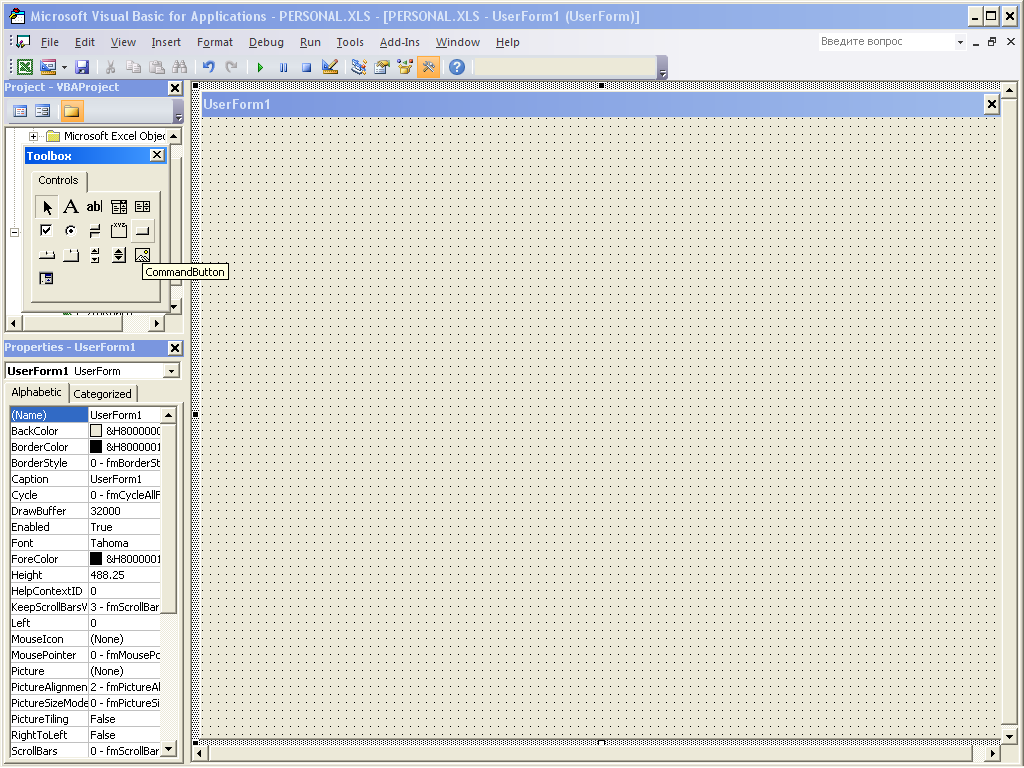This screenshot has height=768, width=1024.
Task: Click the View Microsoft Excel toolbar icon
Action: point(25,67)
